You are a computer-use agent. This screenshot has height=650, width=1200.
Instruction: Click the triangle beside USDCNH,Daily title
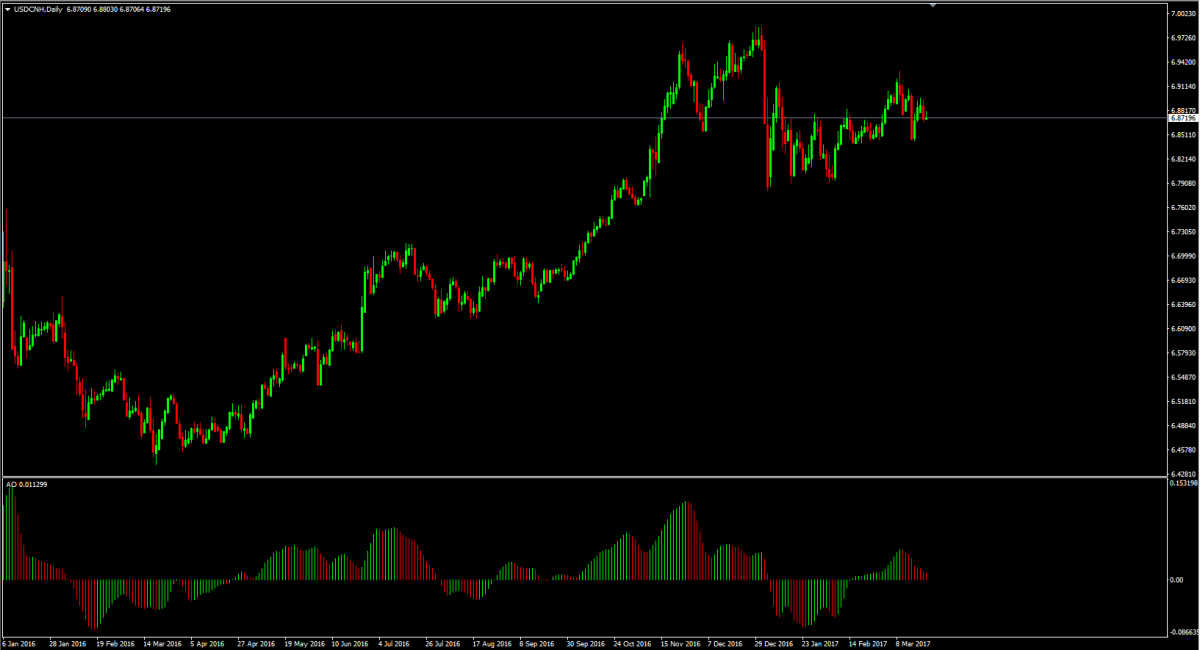(6, 9)
